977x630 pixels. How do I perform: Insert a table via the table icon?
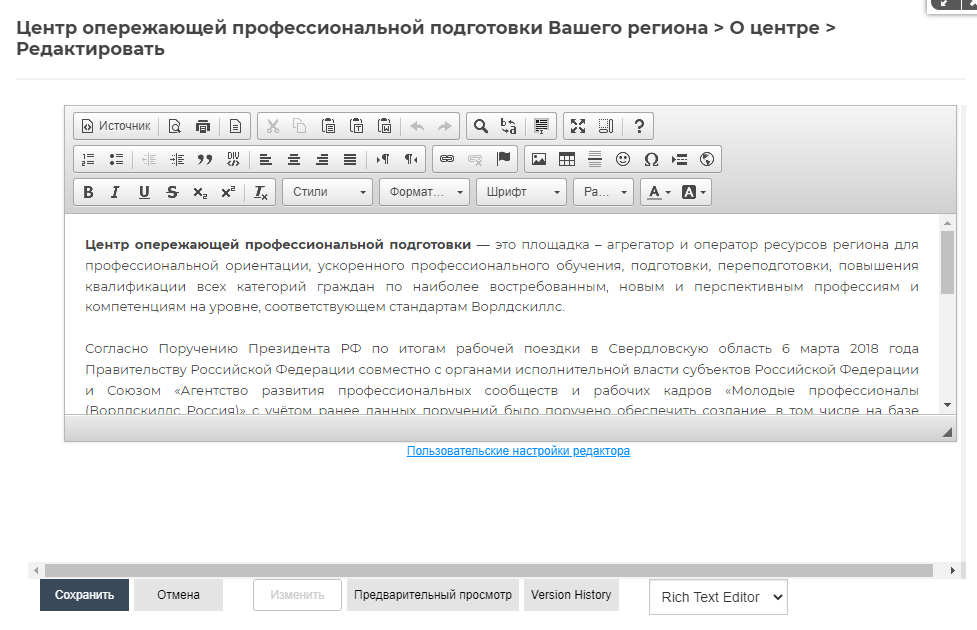(567, 159)
